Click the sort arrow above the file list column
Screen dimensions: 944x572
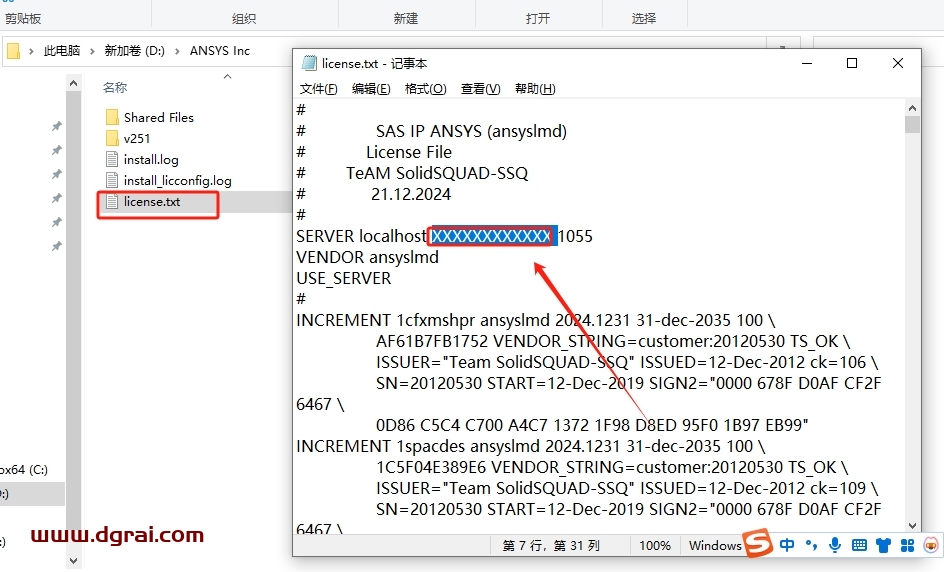228,76
